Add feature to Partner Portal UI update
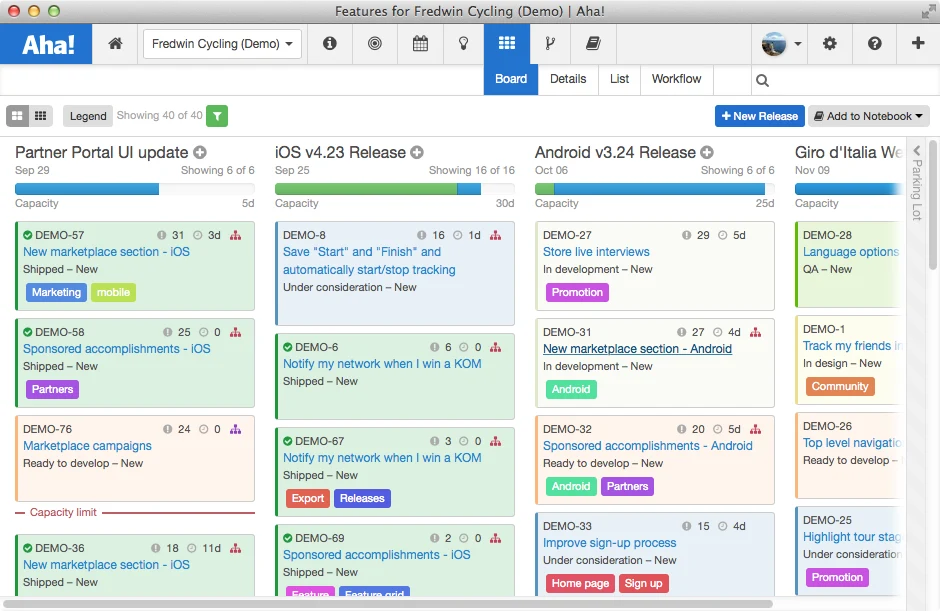This screenshot has width=940, height=611. coord(200,153)
